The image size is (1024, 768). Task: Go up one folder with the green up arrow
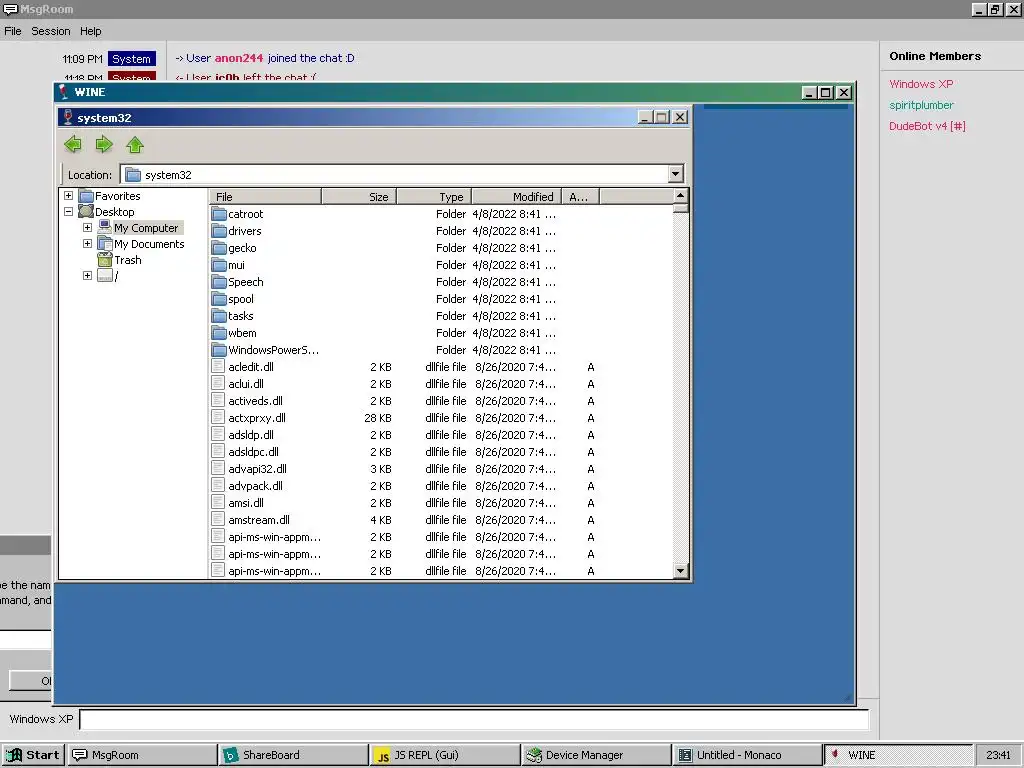tap(135, 144)
